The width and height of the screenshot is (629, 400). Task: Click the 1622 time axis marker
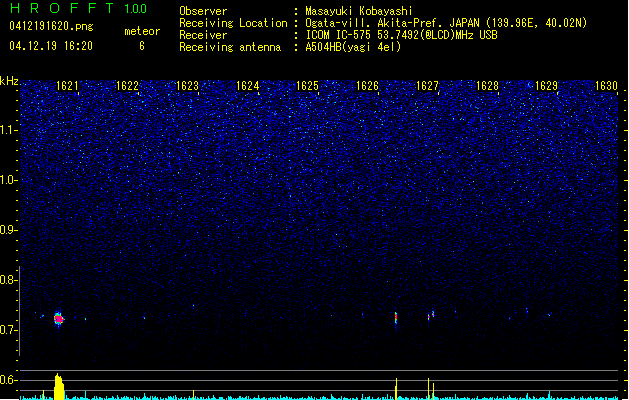pos(127,86)
